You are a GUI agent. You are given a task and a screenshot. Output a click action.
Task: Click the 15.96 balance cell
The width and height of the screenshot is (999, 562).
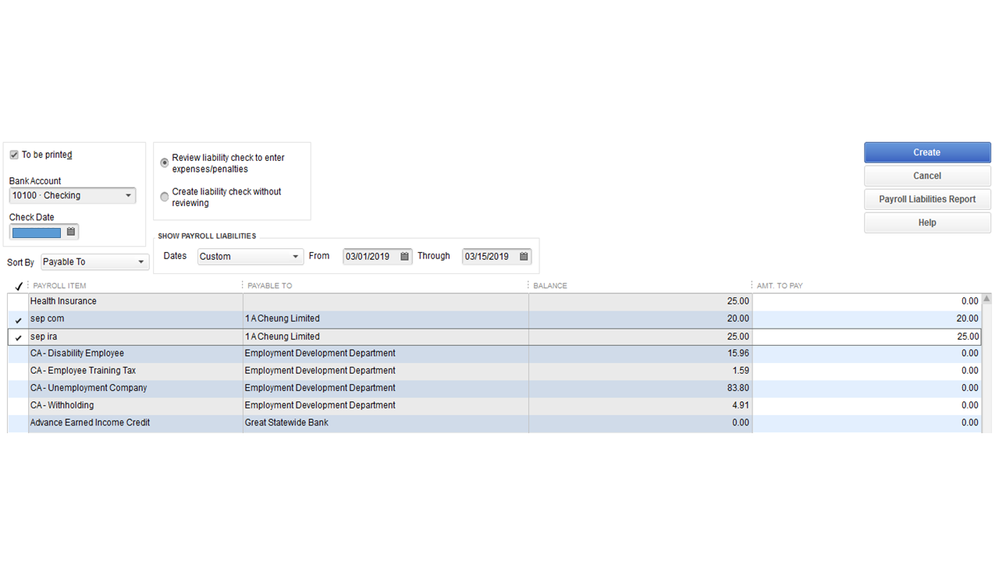(x=640, y=354)
